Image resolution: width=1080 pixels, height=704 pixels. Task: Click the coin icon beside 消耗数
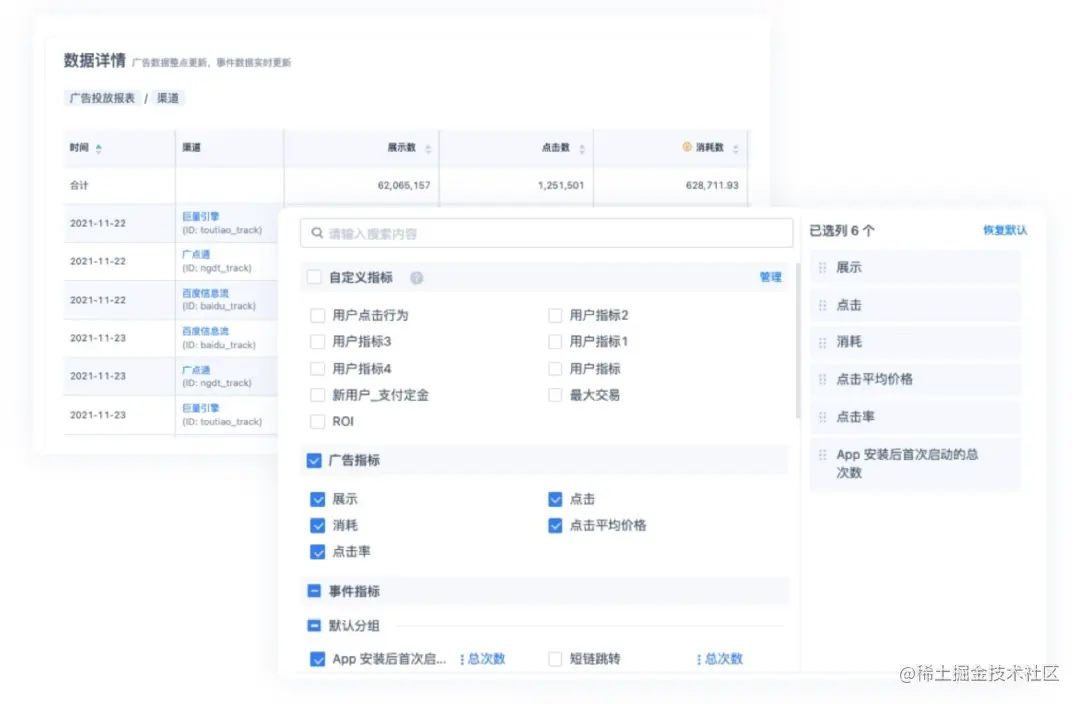click(x=687, y=147)
